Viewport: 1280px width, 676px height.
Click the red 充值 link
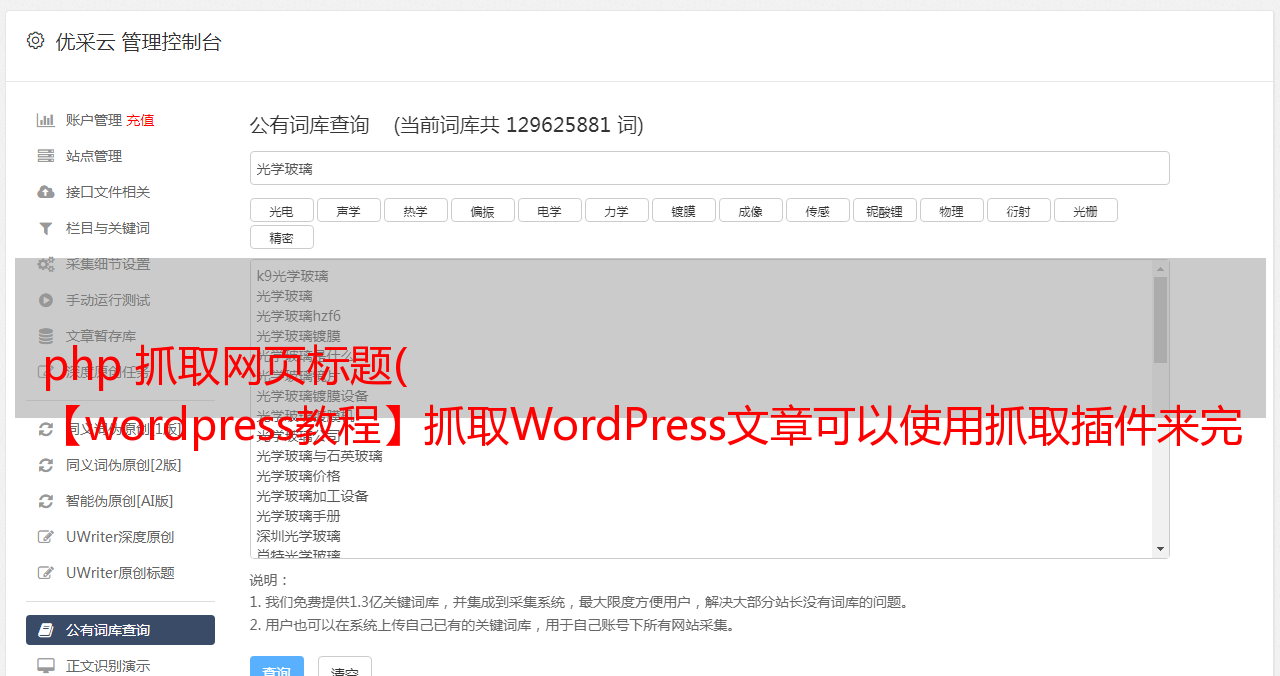point(140,120)
